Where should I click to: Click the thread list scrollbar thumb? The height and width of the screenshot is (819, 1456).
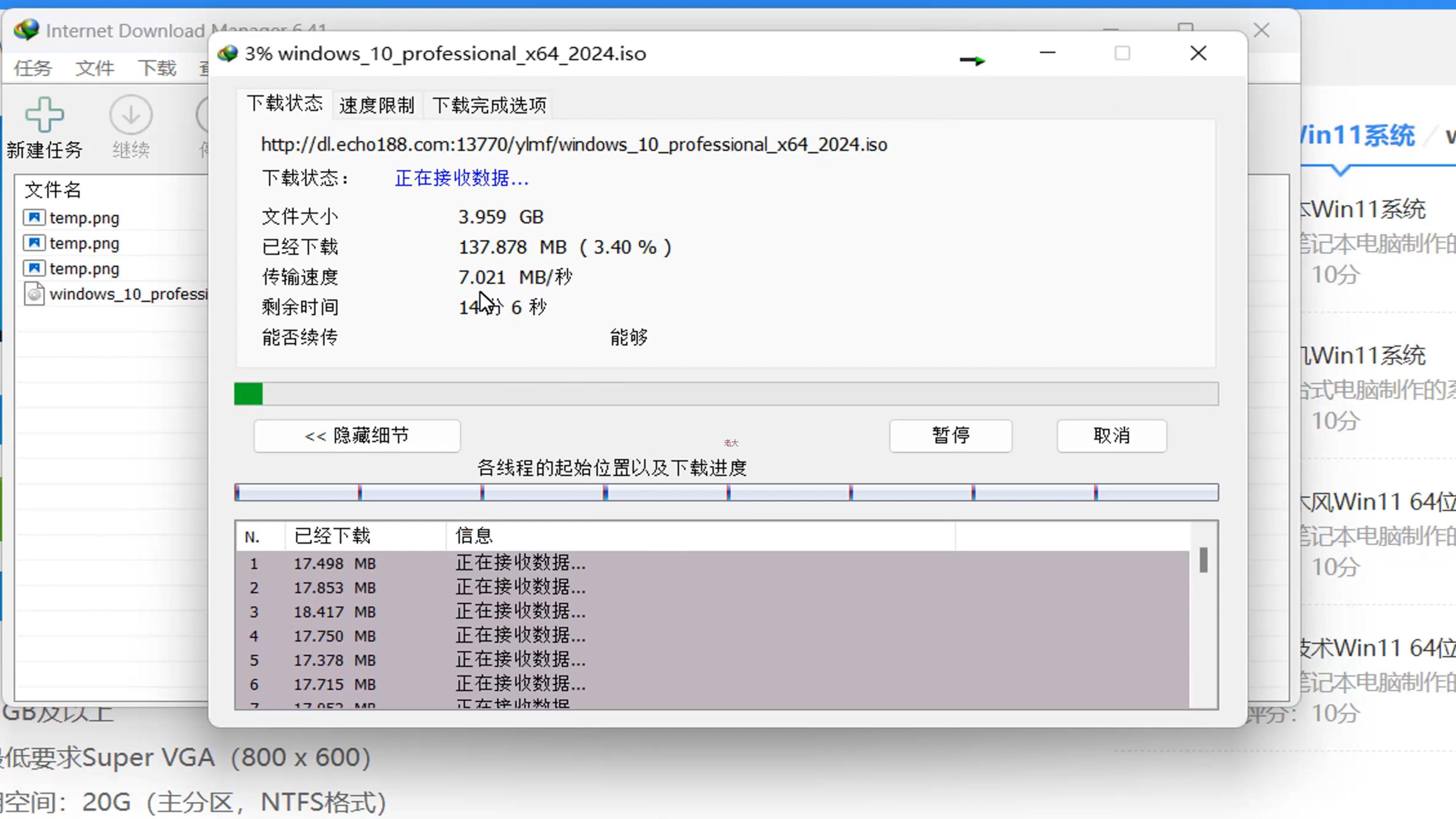[x=1203, y=560]
